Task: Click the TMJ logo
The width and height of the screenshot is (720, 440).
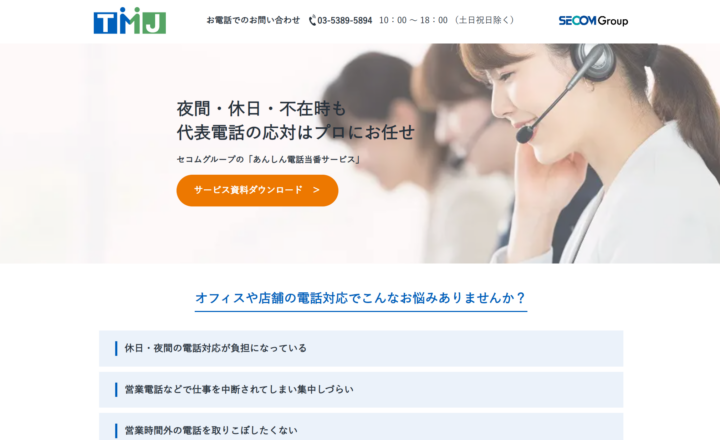Action: pyautogui.click(x=129, y=21)
